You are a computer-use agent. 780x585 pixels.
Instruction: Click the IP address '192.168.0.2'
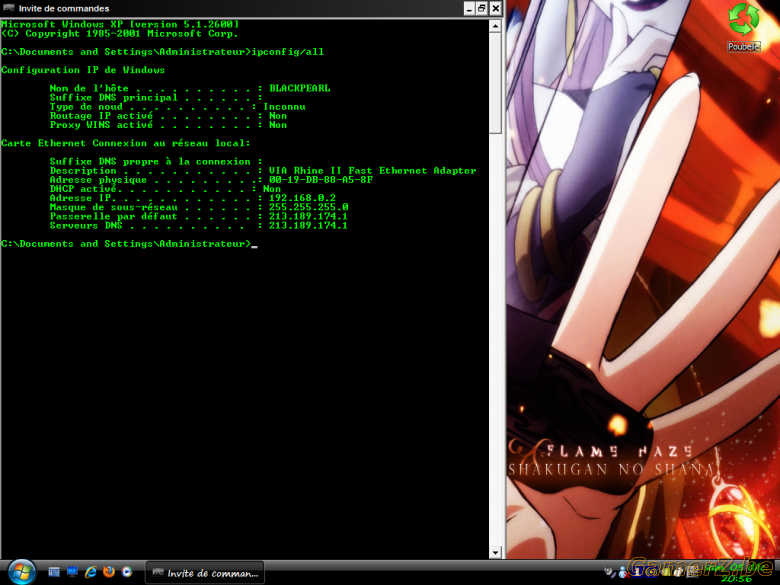tap(302, 198)
